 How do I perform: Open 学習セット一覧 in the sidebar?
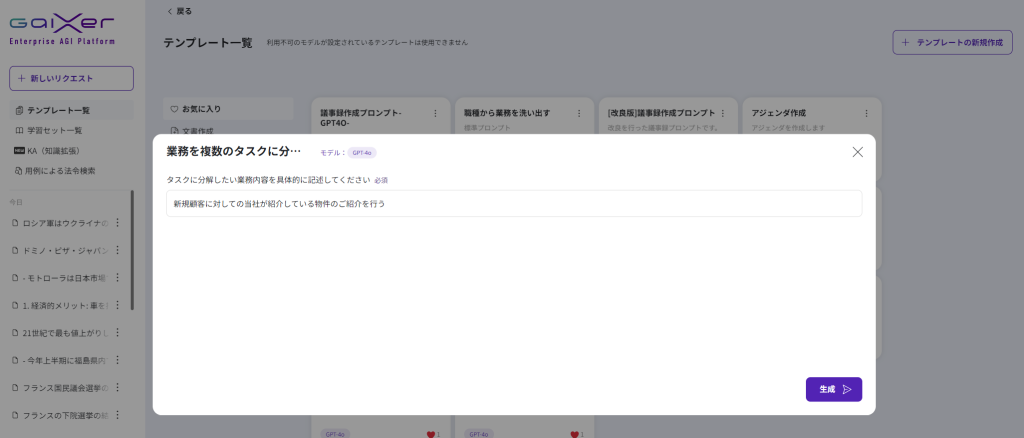pyautogui.click(x=55, y=130)
